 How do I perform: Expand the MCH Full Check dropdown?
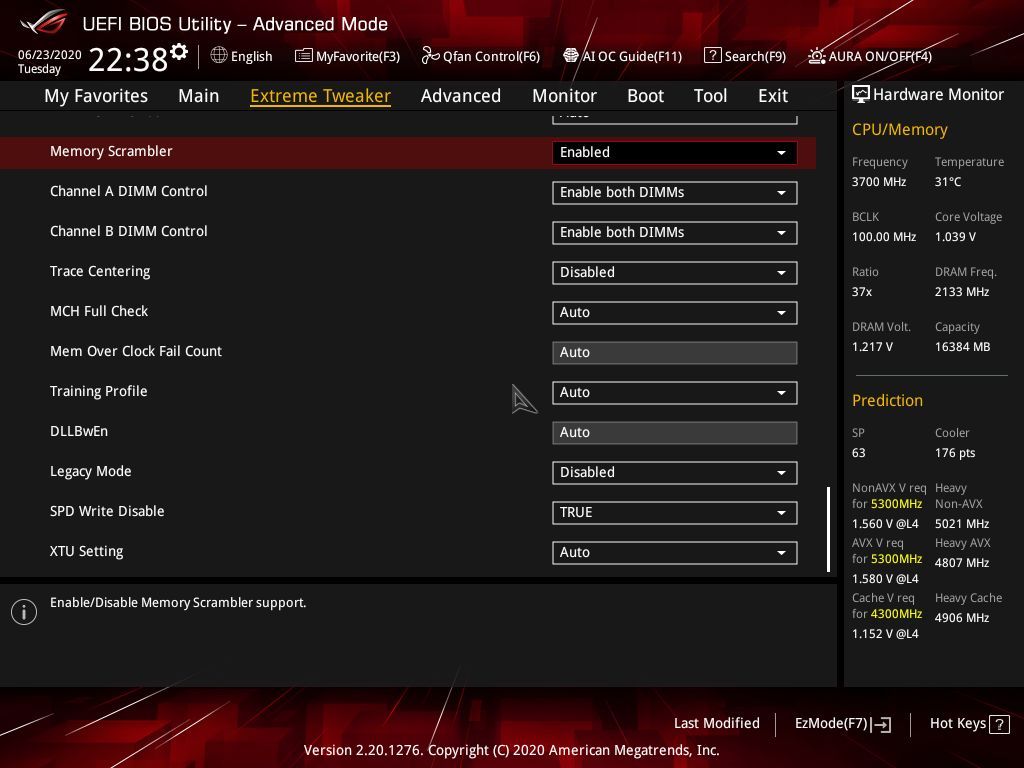pos(675,313)
